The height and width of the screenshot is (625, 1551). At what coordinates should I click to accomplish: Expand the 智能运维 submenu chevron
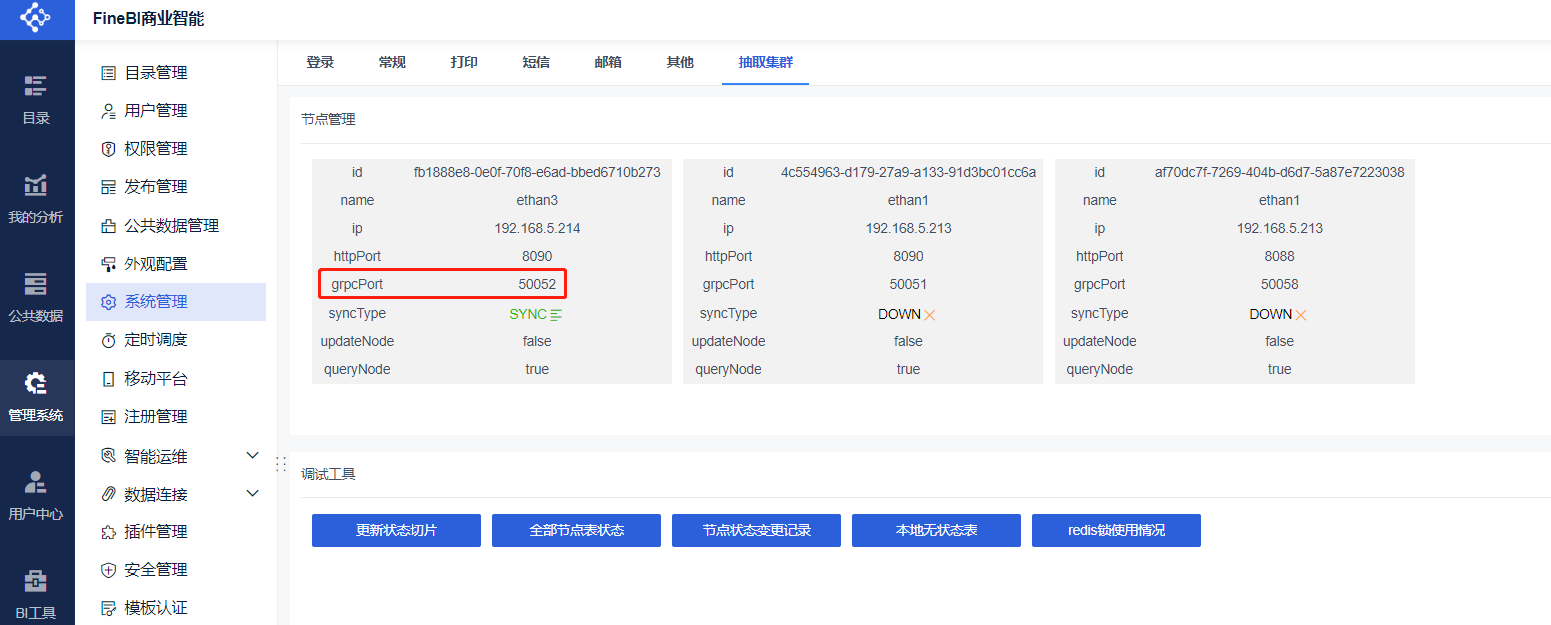click(x=253, y=456)
